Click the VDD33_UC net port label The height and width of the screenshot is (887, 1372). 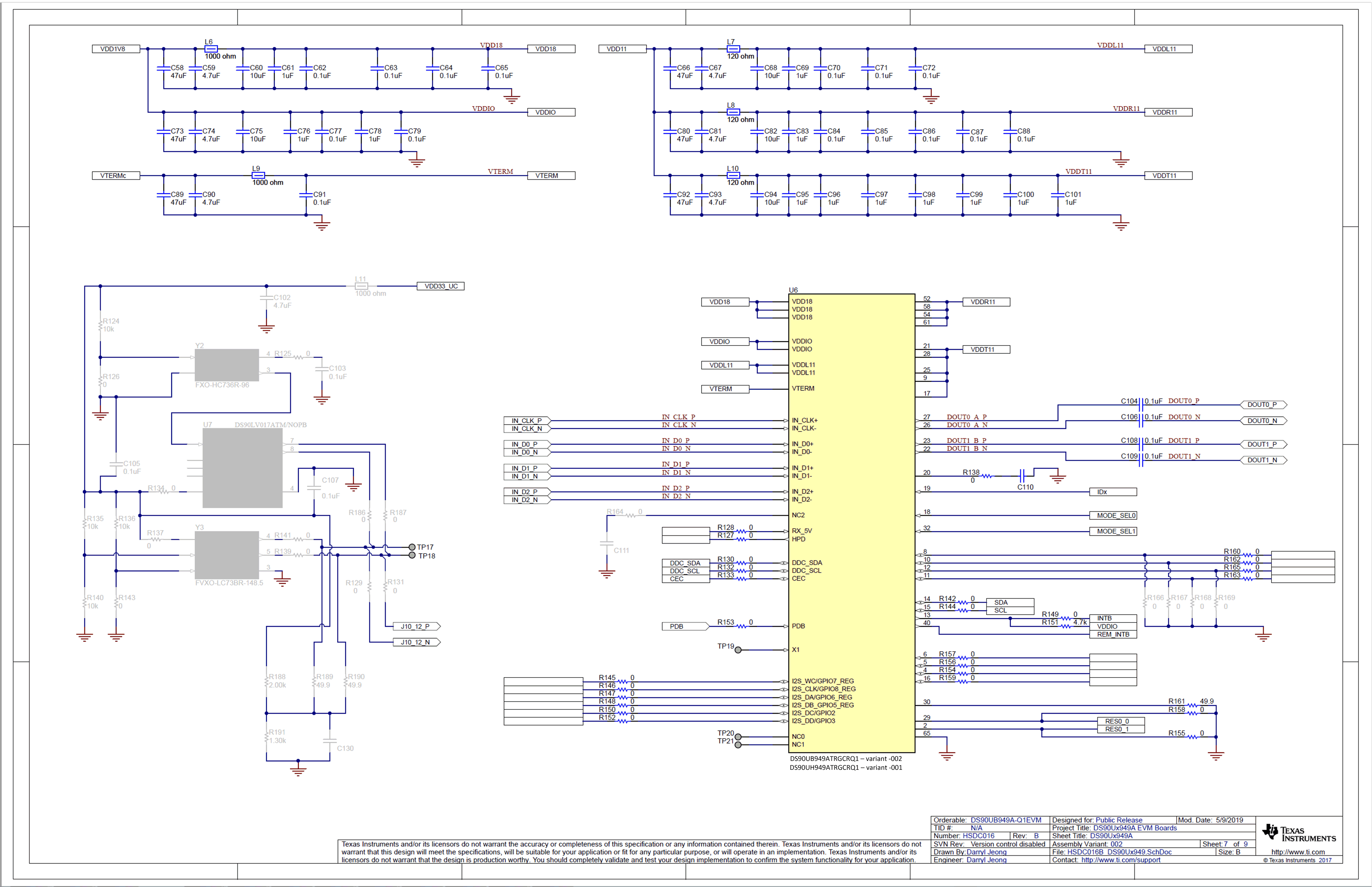pos(441,286)
